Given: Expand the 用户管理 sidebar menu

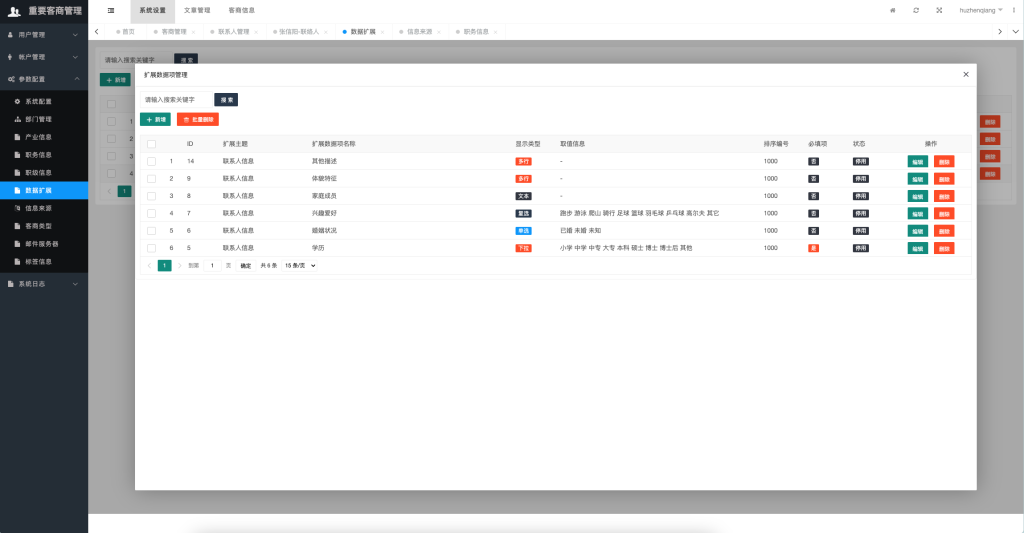Looking at the screenshot, I should [x=44, y=34].
